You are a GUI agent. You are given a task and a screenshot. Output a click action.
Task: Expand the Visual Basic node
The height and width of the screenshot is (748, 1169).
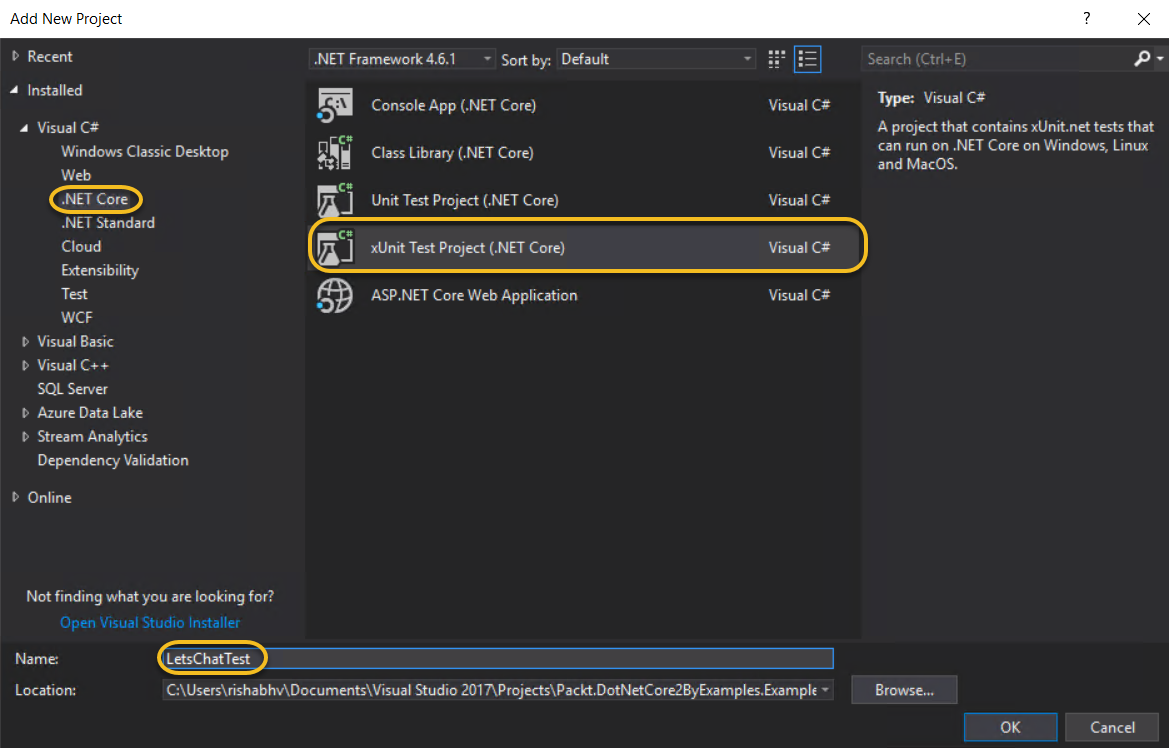point(25,342)
